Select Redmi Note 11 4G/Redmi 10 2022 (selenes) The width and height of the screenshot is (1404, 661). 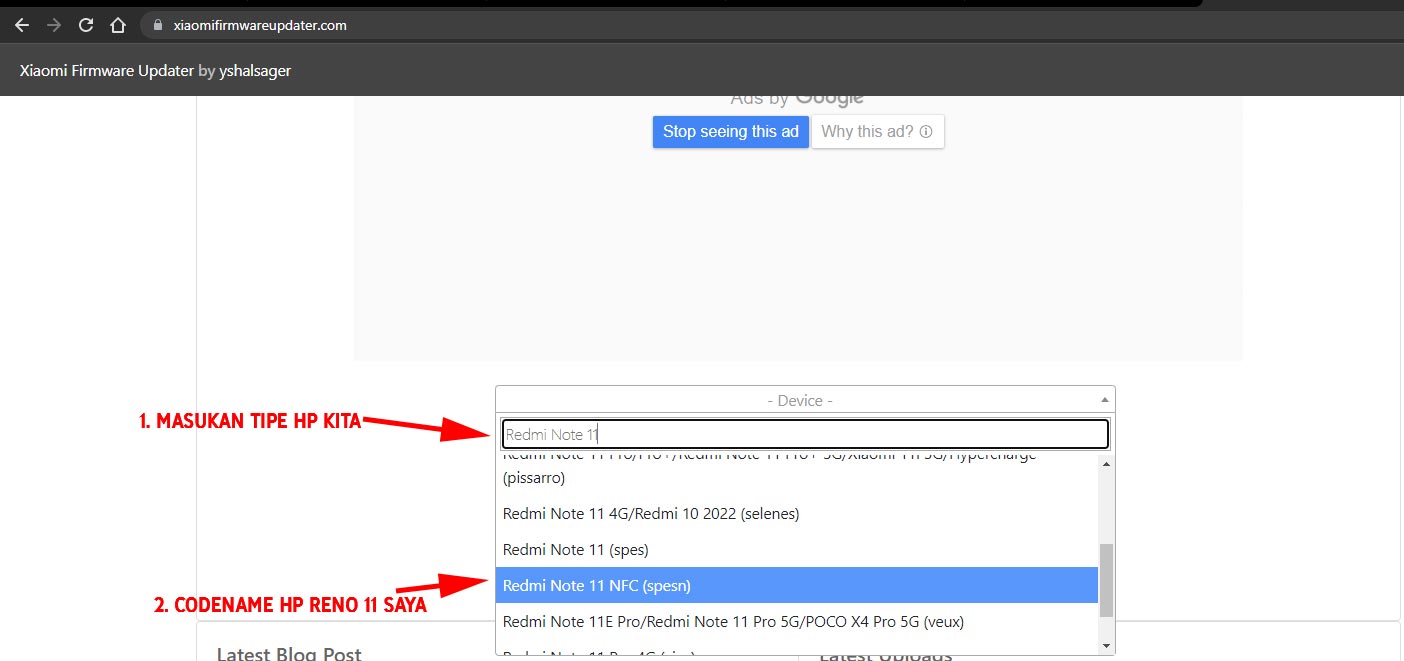point(651,514)
